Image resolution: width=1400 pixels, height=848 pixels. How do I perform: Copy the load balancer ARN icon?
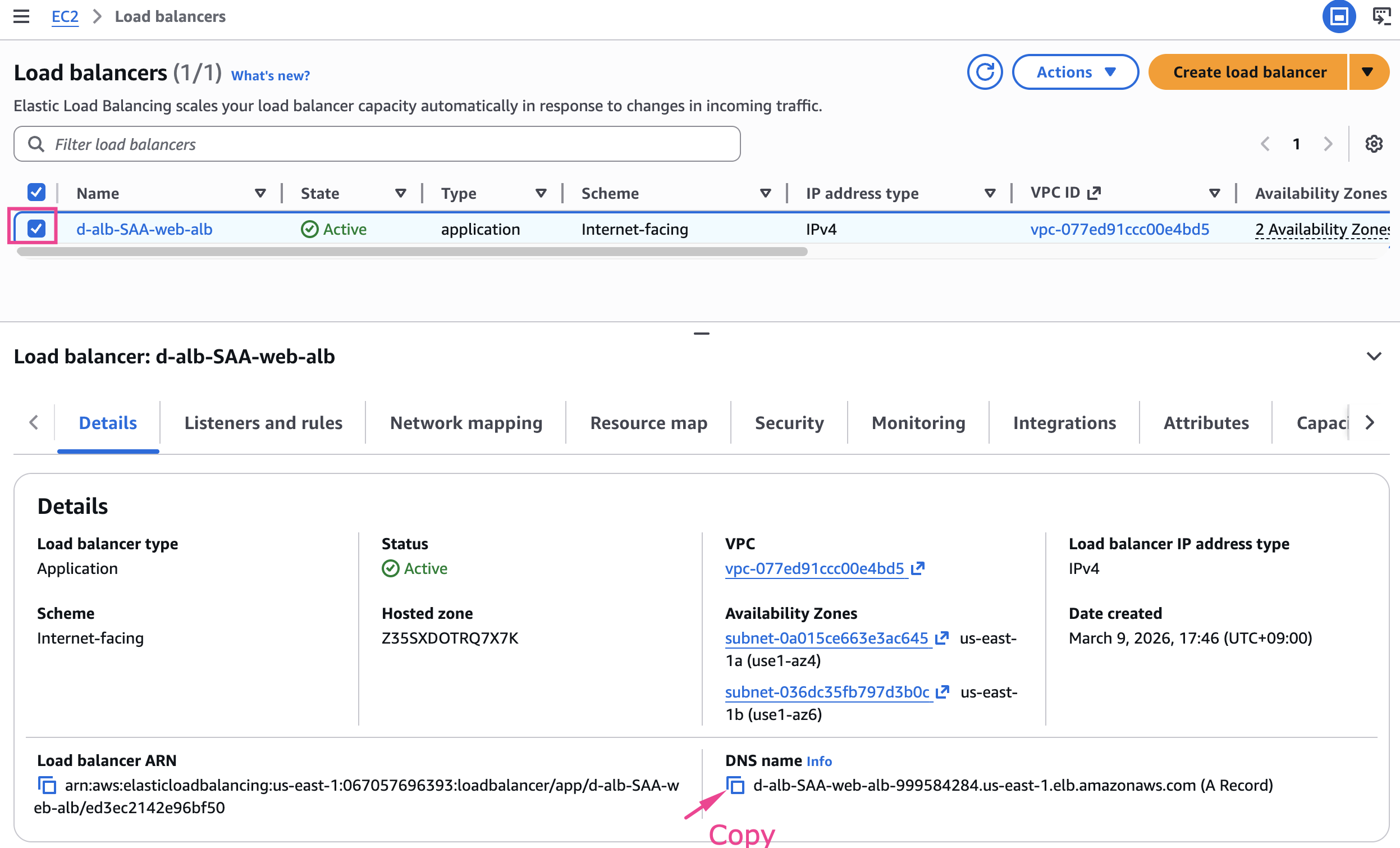point(47,786)
